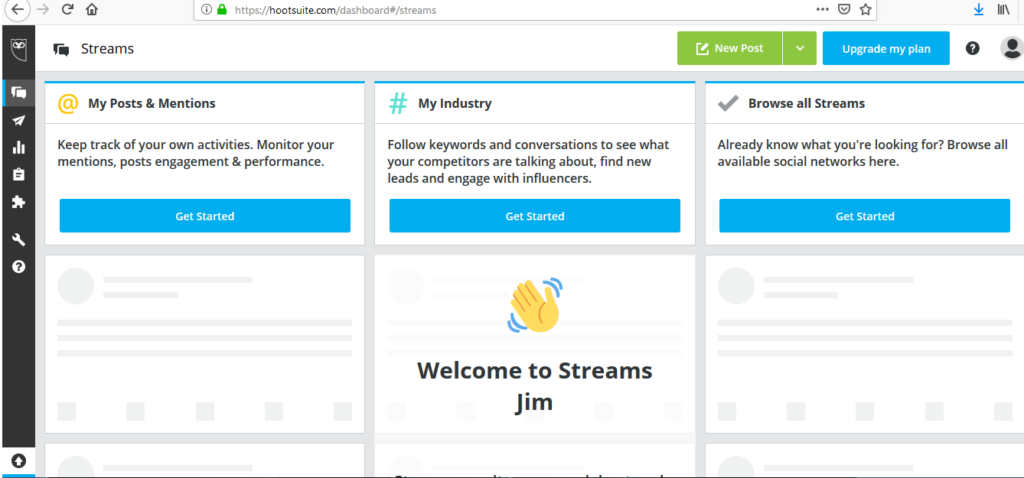Click the teal hashtag icon

(398, 103)
